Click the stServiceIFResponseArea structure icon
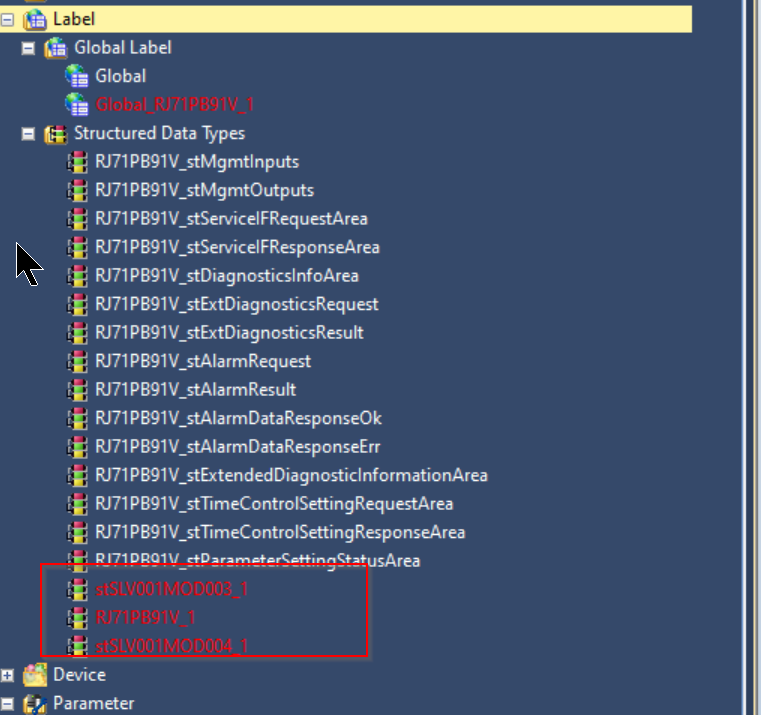 click(x=77, y=248)
